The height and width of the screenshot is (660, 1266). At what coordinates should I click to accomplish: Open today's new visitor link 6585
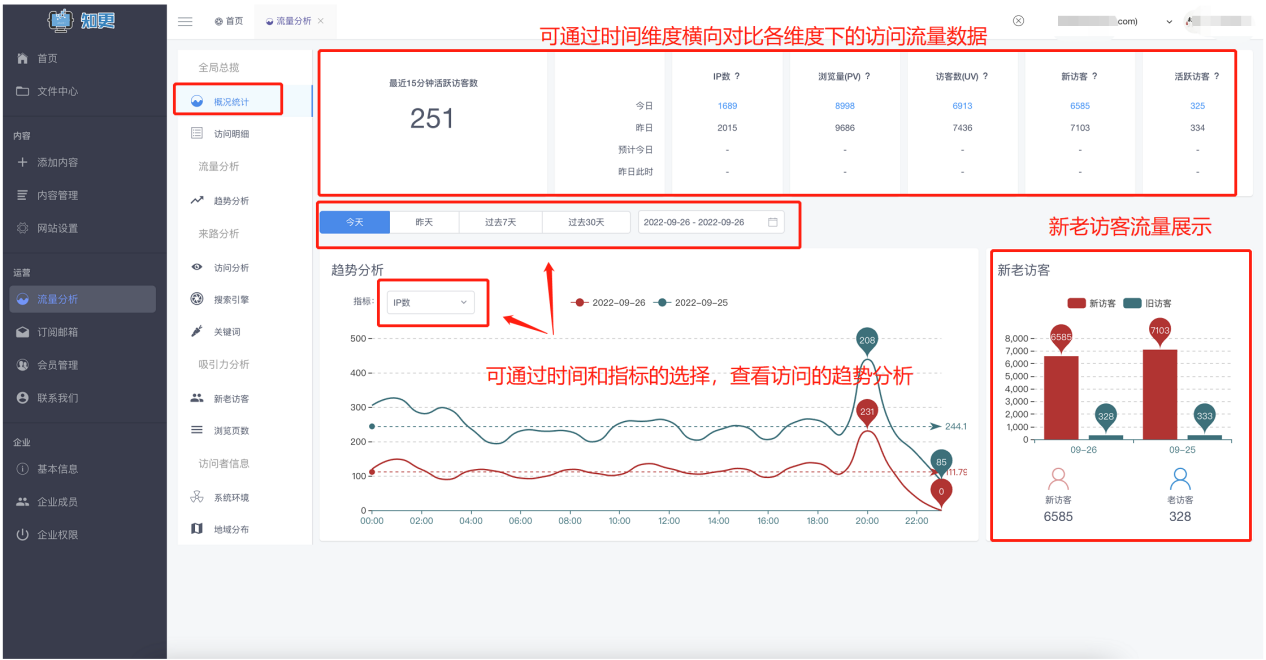point(1080,106)
